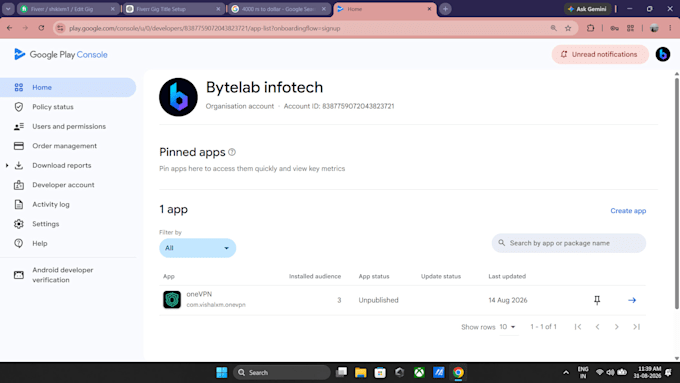
Task: Click the Create app link
Action: 628,211
